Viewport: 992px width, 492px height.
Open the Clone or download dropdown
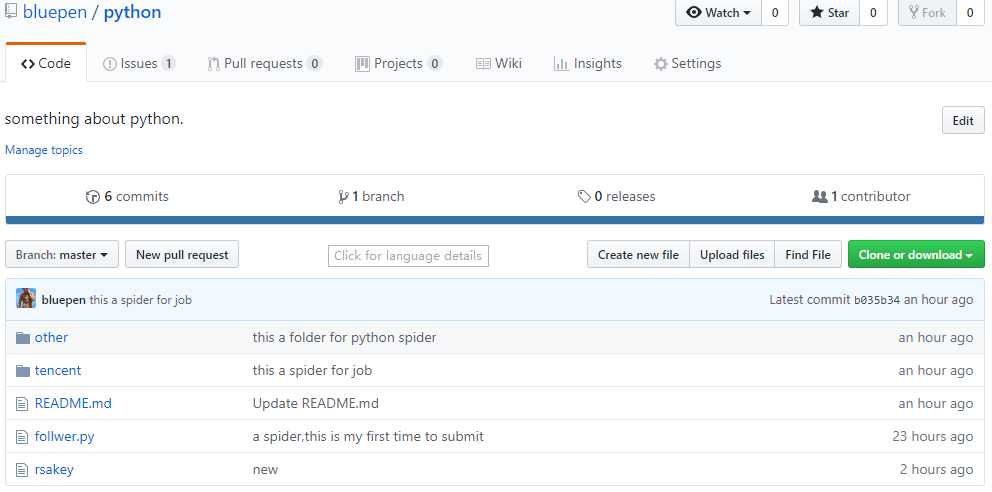pyautogui.click(x=916, y=254)
